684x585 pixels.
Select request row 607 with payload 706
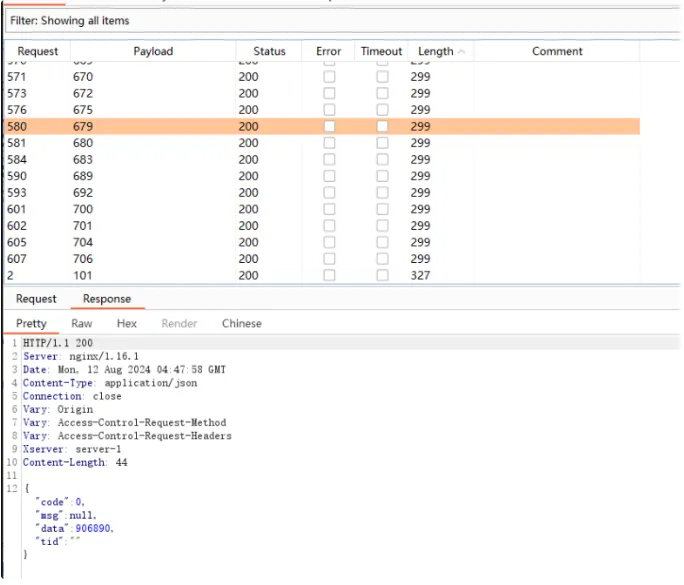point(322,259)
